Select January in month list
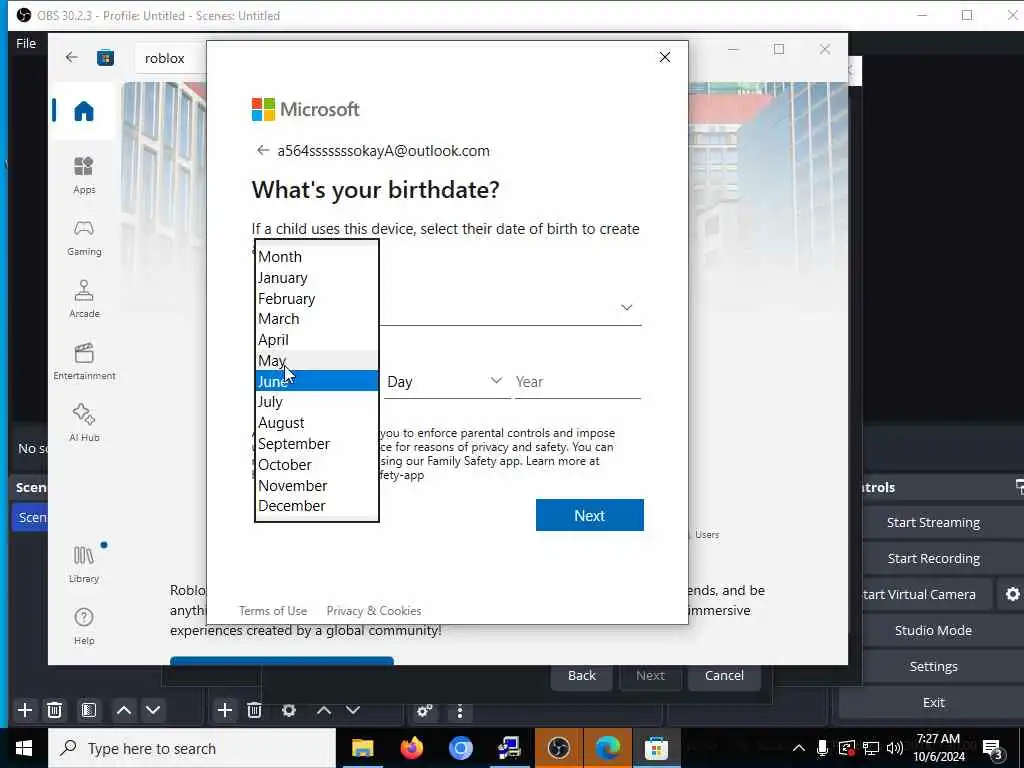 (x=317, y=278)
